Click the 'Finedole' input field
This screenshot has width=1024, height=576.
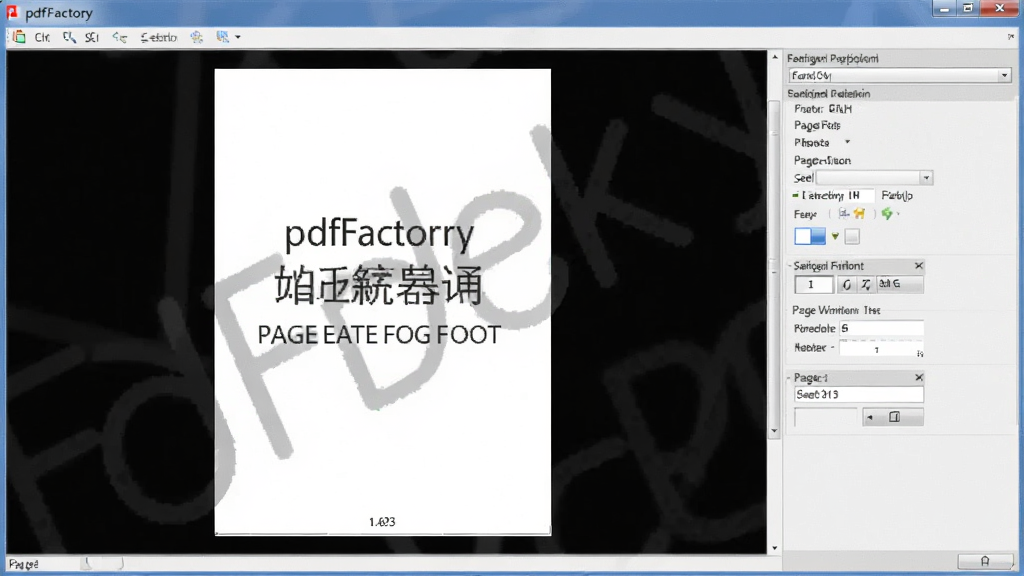(x=882, y=328)
